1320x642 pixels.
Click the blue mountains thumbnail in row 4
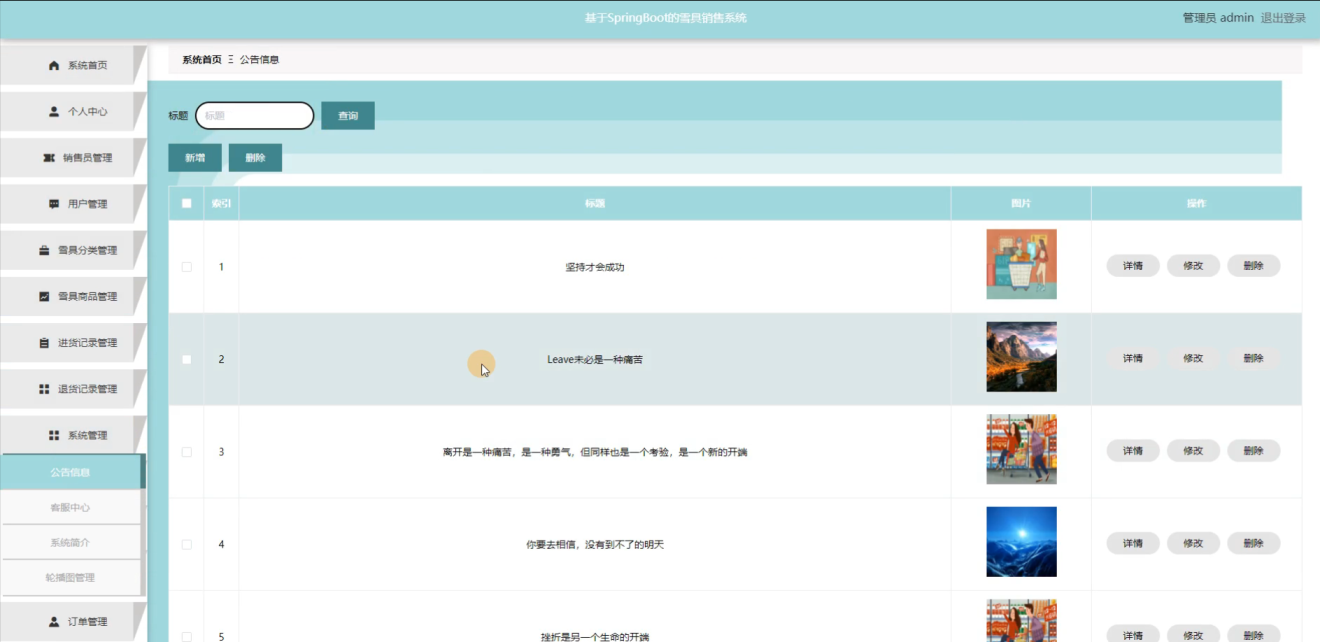[1021, 542]
